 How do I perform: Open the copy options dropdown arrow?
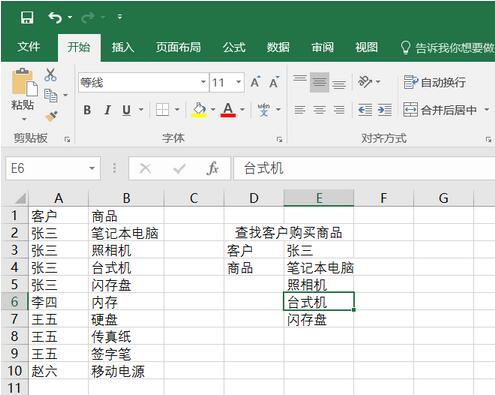click(65, 95)
